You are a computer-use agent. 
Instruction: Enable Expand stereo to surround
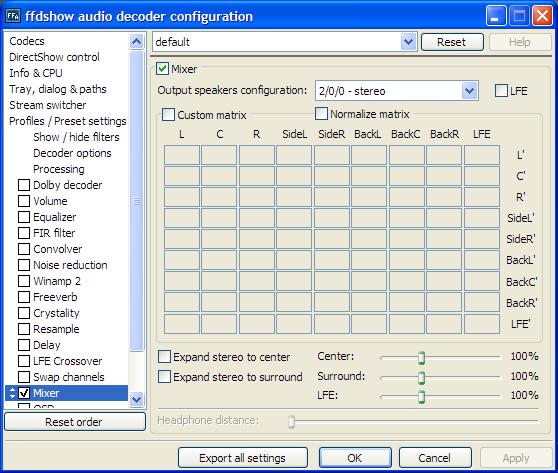tap(164, 377)
